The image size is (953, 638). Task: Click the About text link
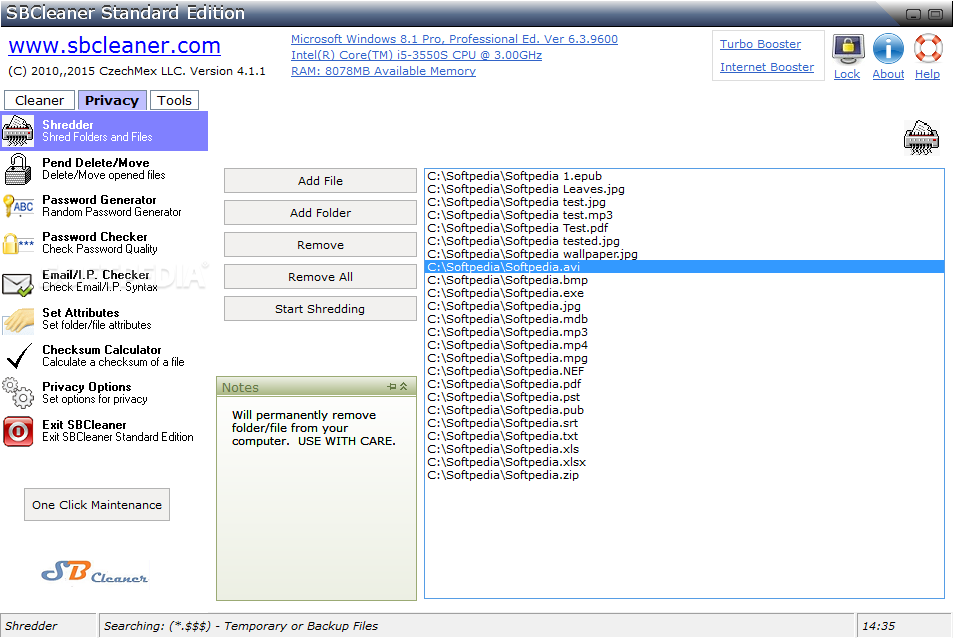[x=889, y=74]
